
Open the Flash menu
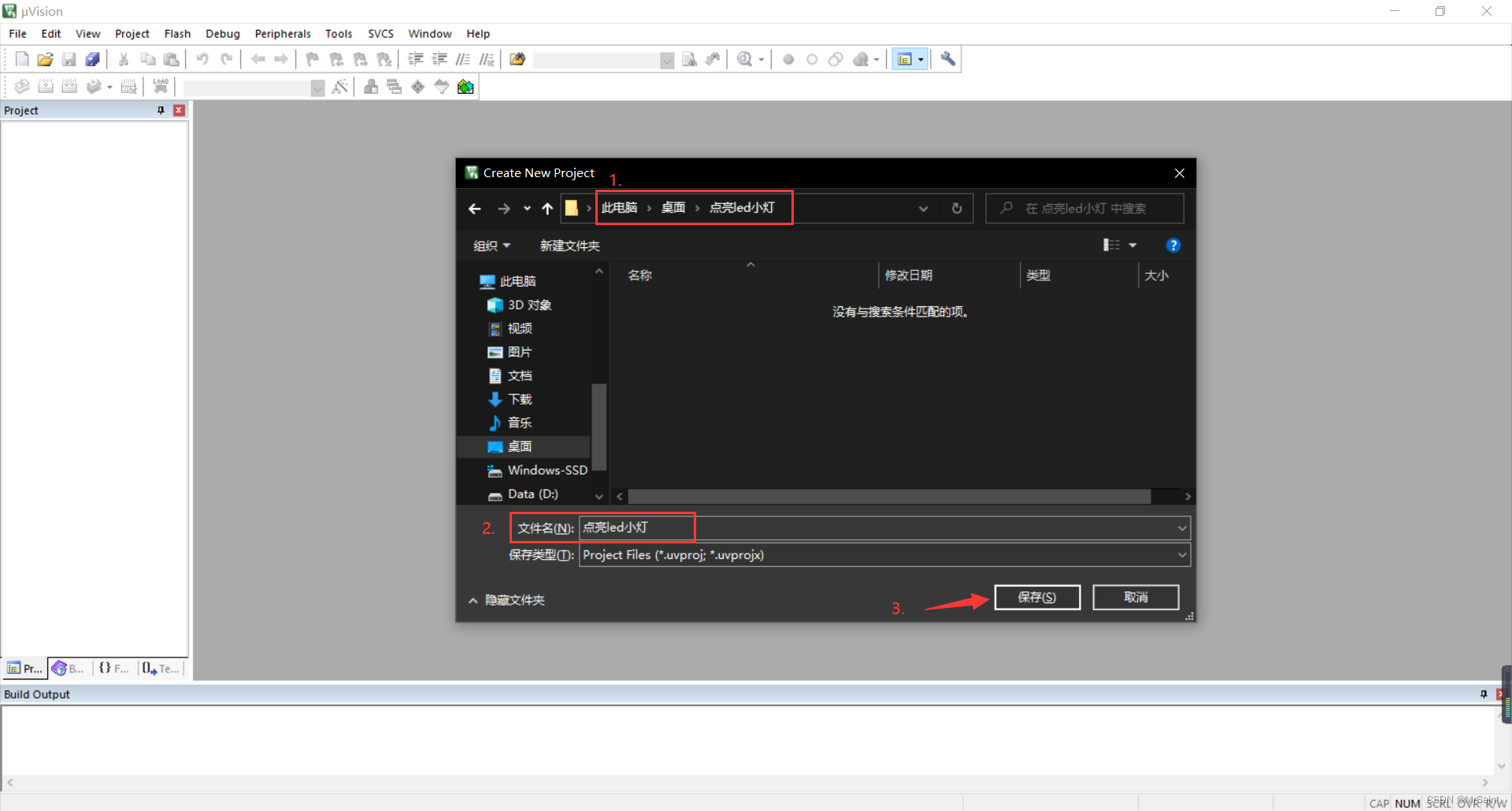click(x=177, y=34)
